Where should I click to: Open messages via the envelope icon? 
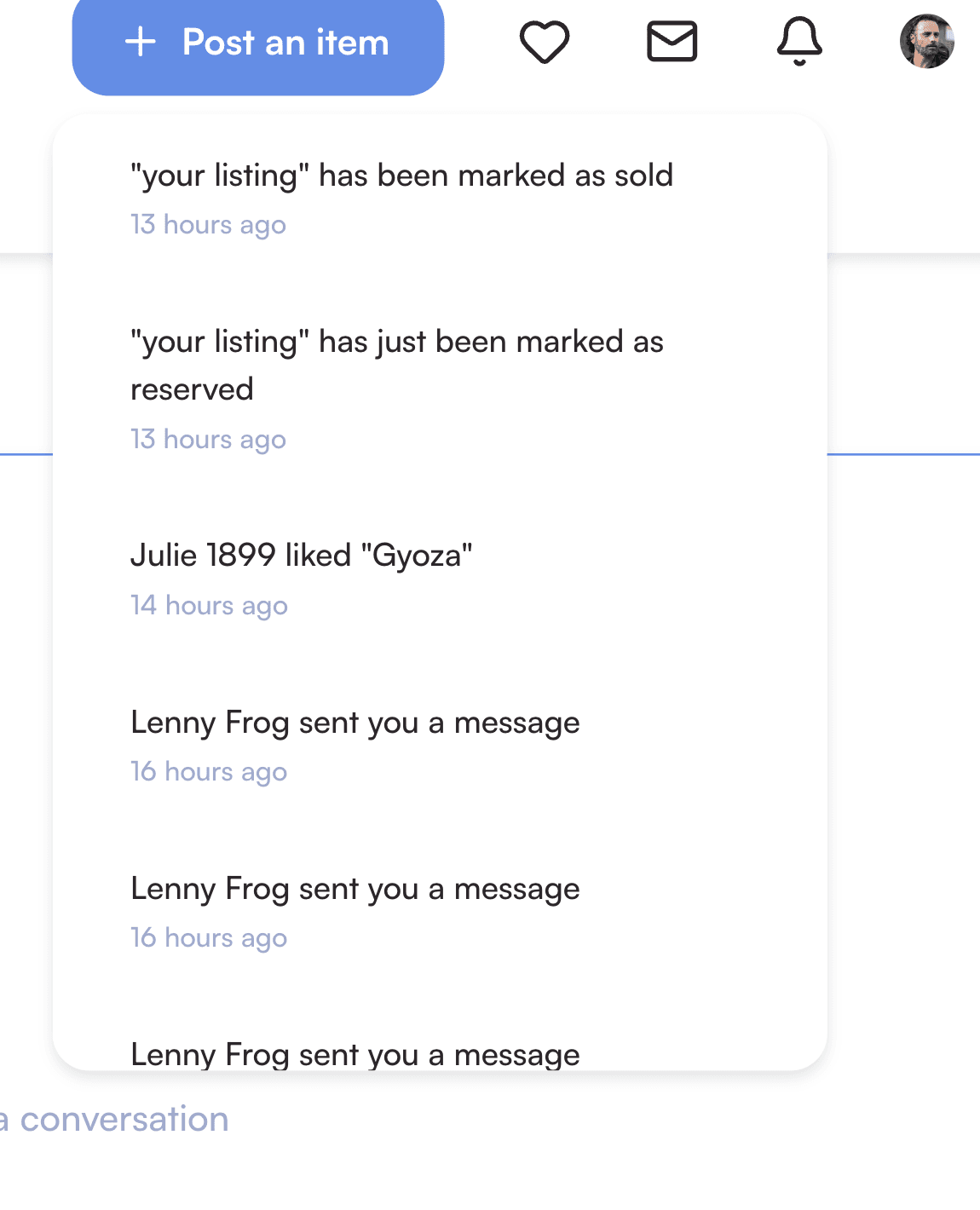(672, 42)
